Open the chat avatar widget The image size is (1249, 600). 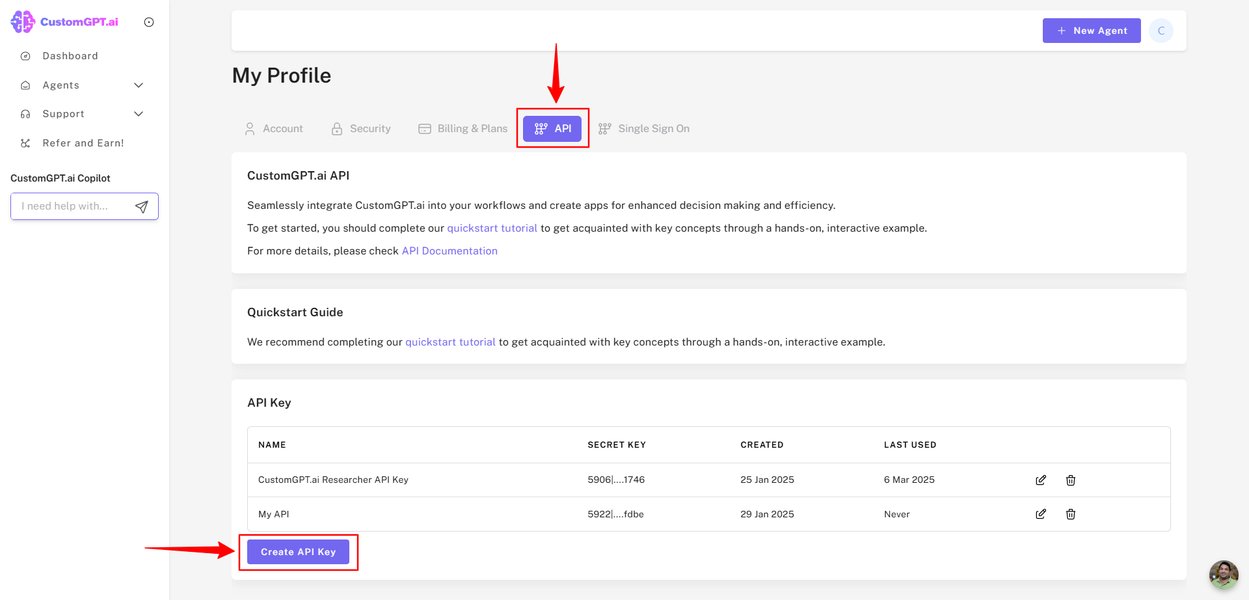point(1224,574)
